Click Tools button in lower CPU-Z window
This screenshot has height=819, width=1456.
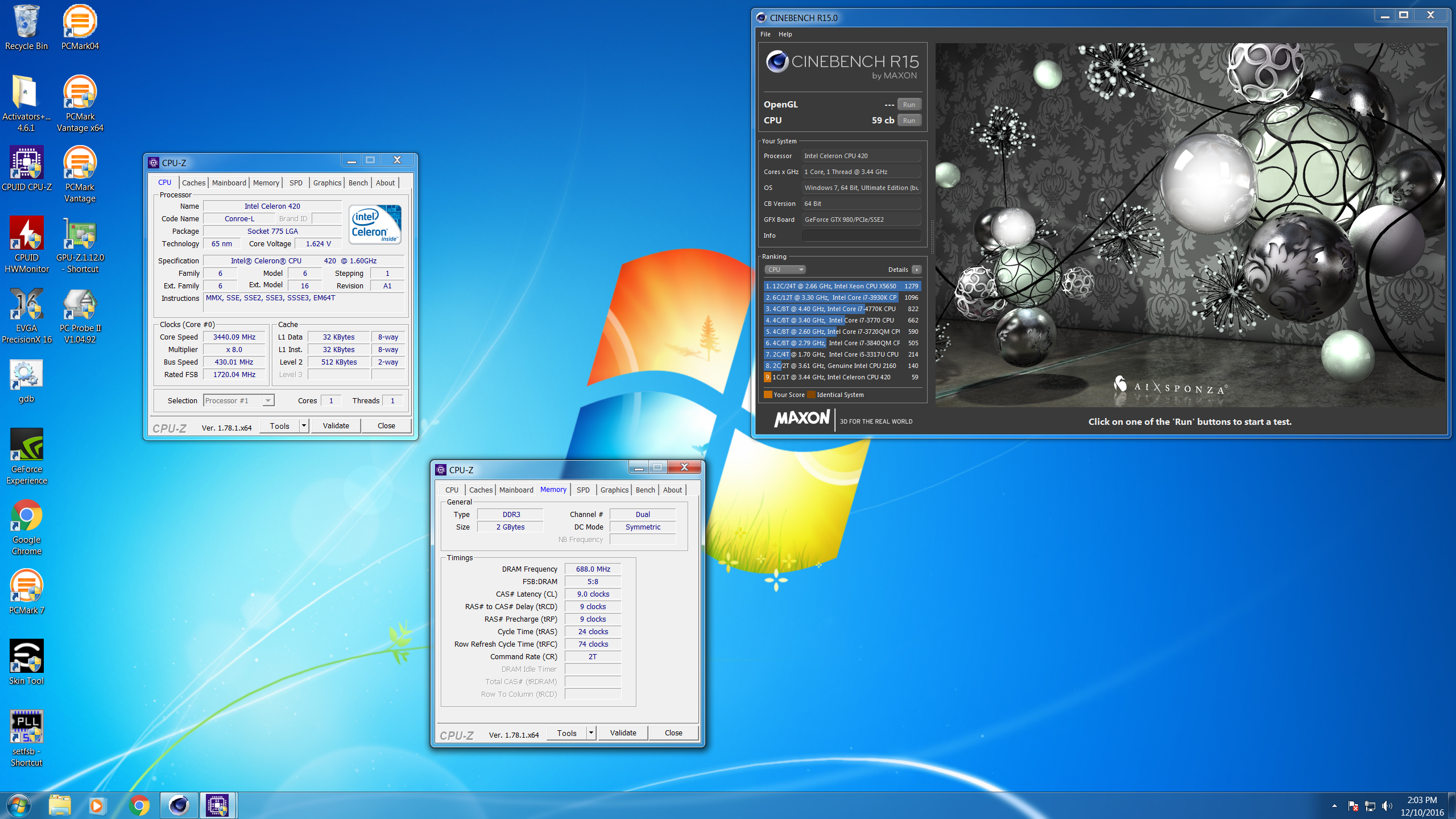pyautogui.click(x=566, y=733)
